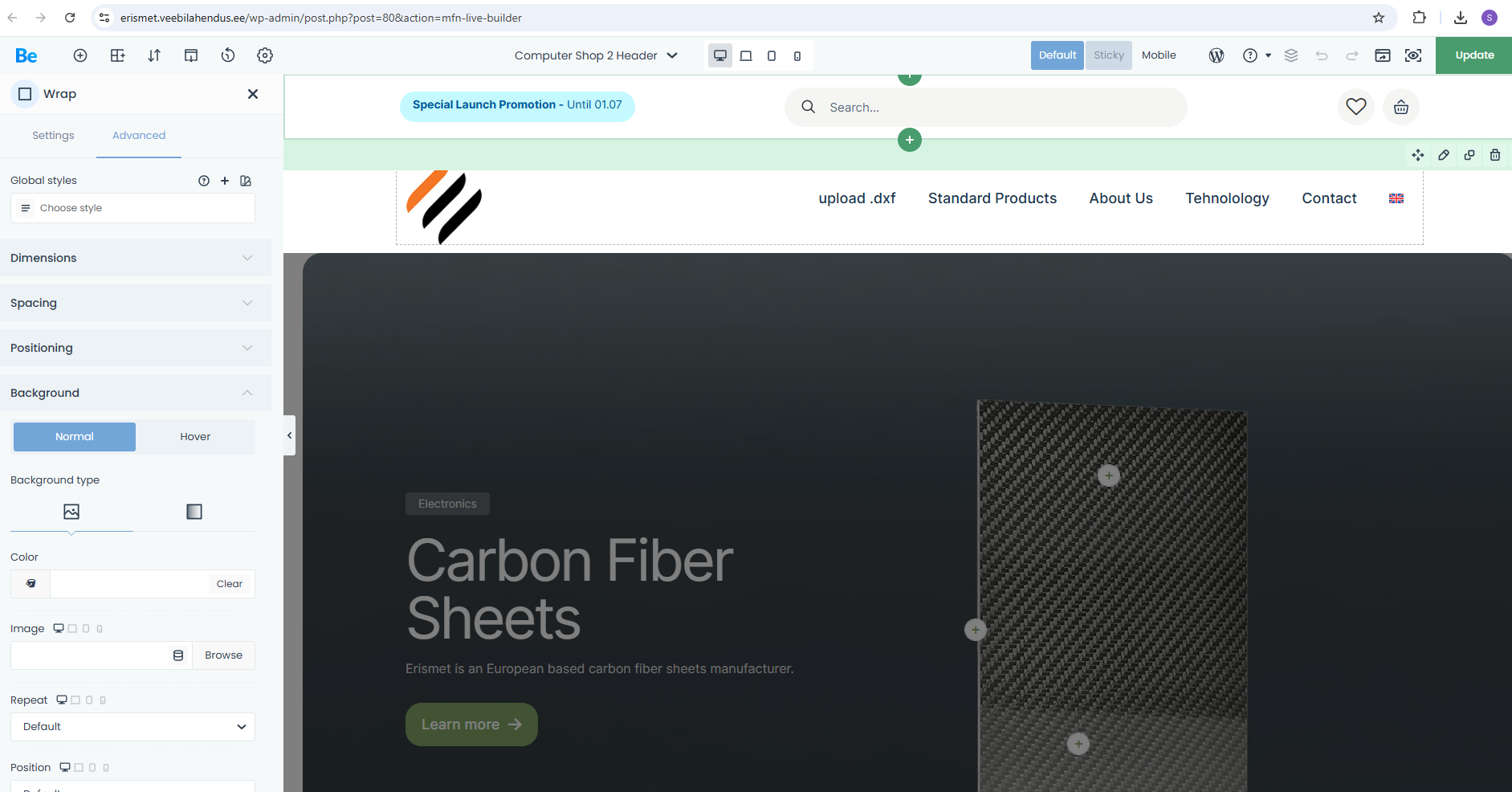
Task: Switch to tablet landscape device view
Action: pyautogui.click(x=746, y=55)
